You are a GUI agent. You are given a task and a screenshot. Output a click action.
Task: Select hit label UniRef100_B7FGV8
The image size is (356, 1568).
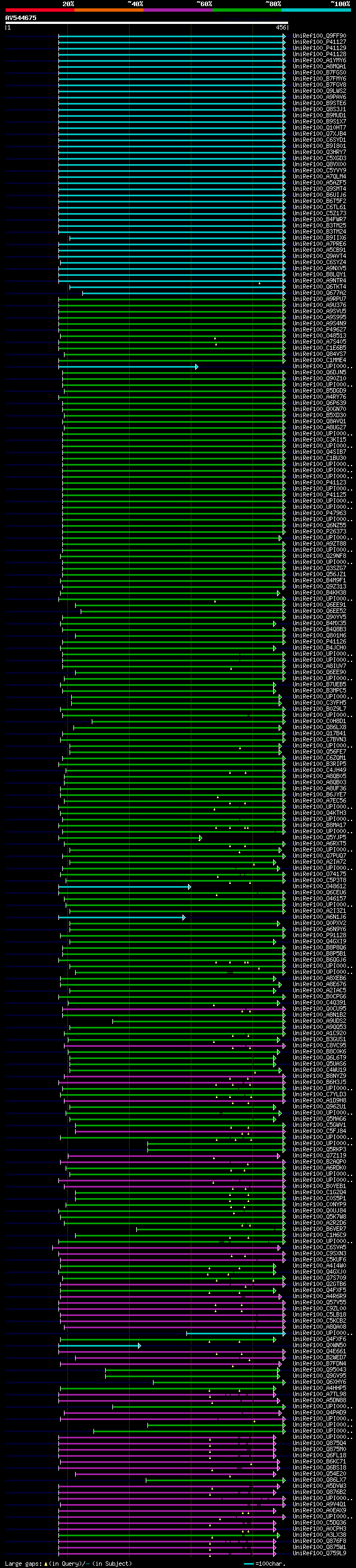[319, 85]
